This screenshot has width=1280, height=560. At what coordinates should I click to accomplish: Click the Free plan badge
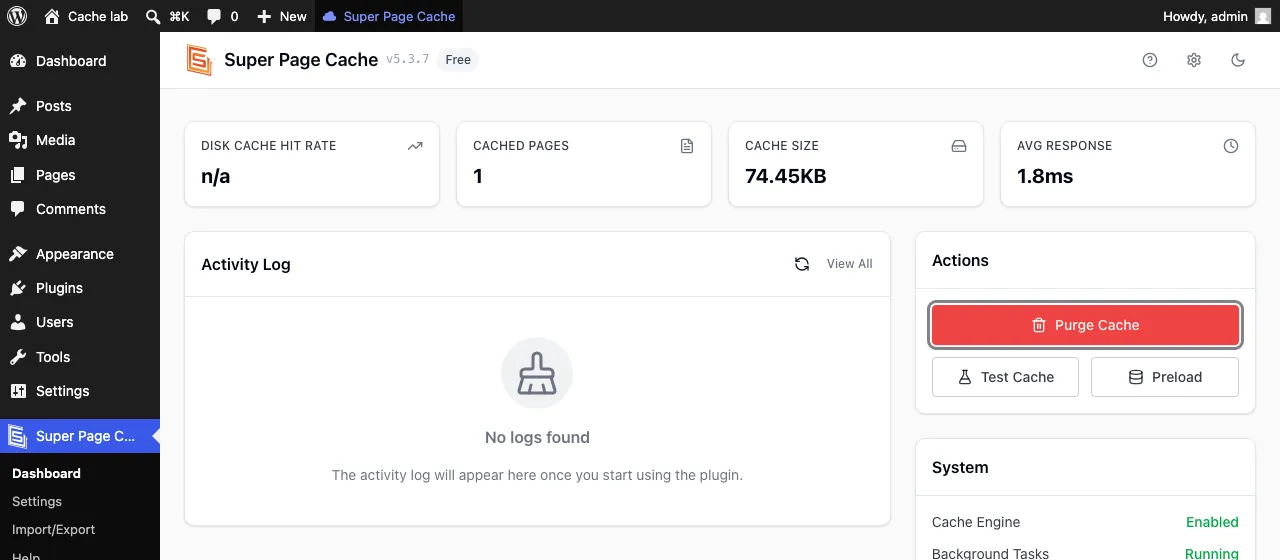(458, 60)
